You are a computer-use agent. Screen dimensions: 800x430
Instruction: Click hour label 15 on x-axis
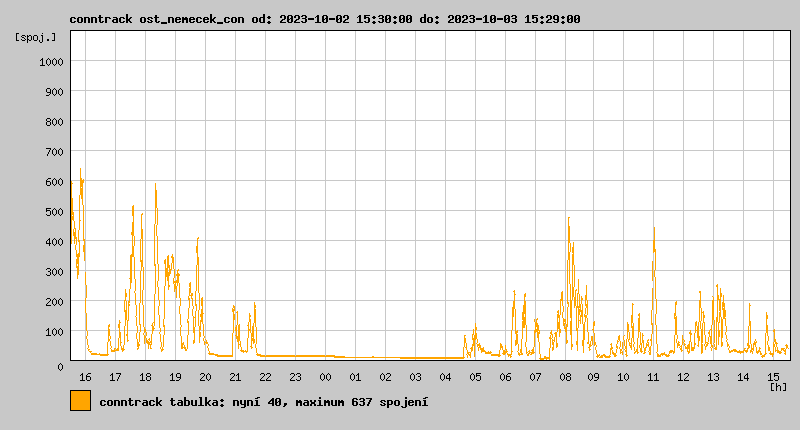coord(773,377)
